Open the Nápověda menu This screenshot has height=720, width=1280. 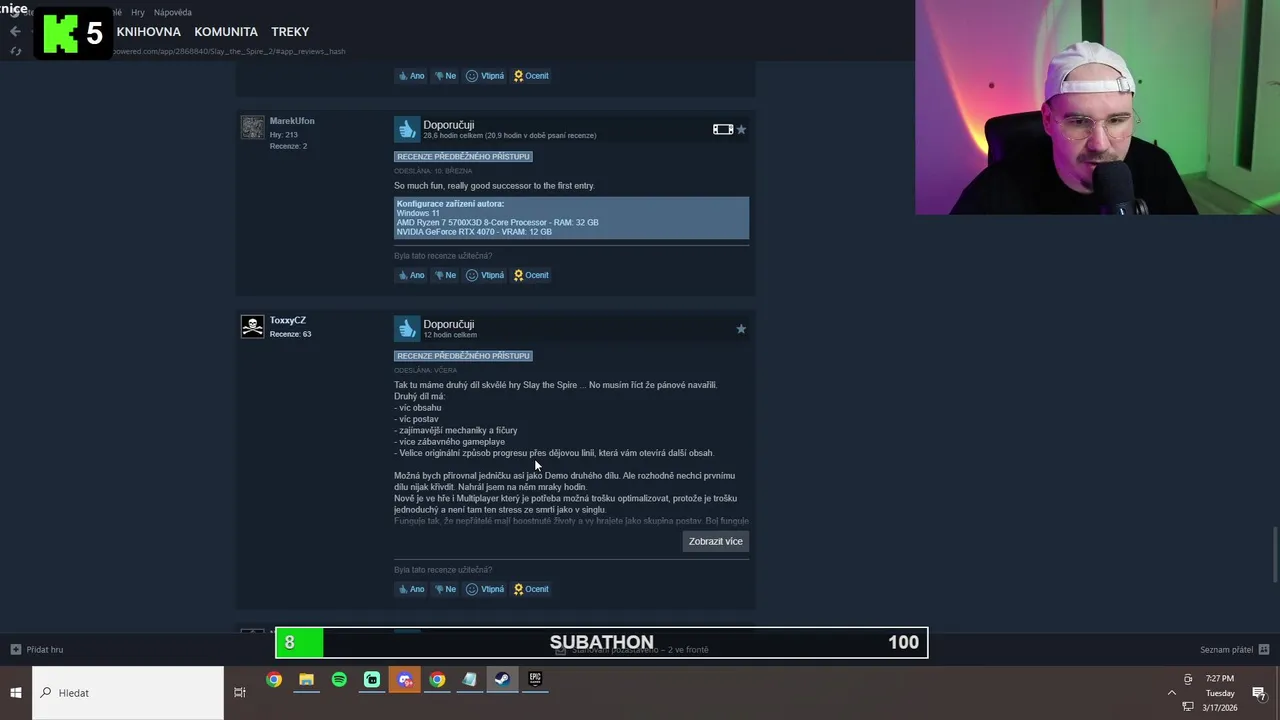[x=173, y=13]
